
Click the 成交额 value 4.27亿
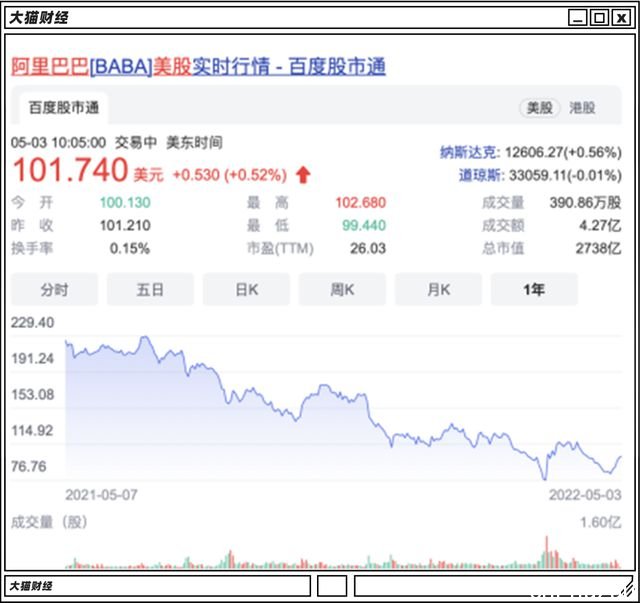coord(600,225)
